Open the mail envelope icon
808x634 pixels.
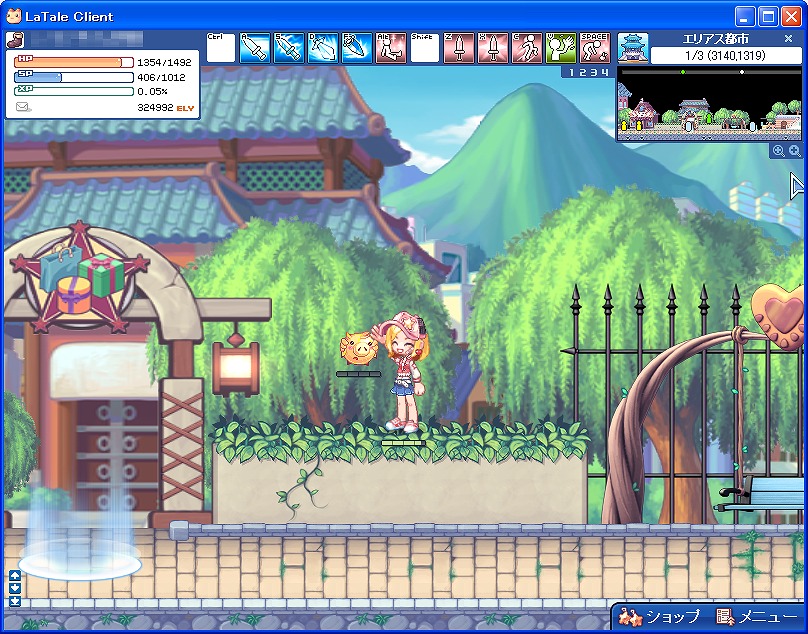pyautogui.click(x=23, y=107)
